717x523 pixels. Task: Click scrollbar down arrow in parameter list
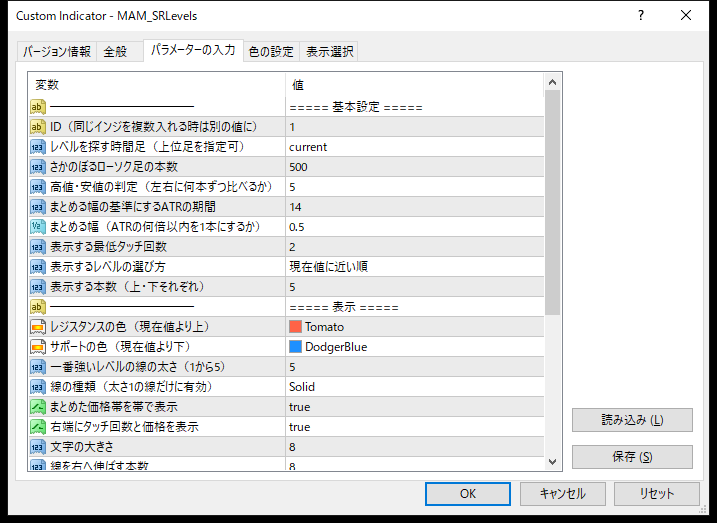pyautogui.click(x=552, y=462)
